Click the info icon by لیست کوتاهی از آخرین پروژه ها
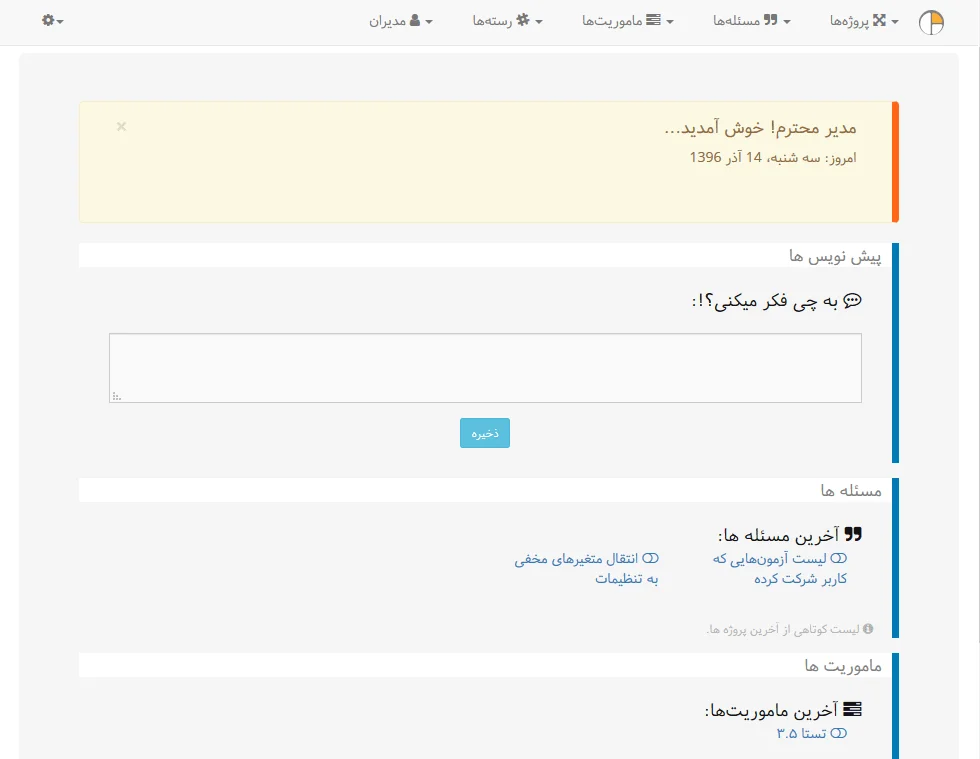This screenshot has height=759, width=980. (868, 629)
